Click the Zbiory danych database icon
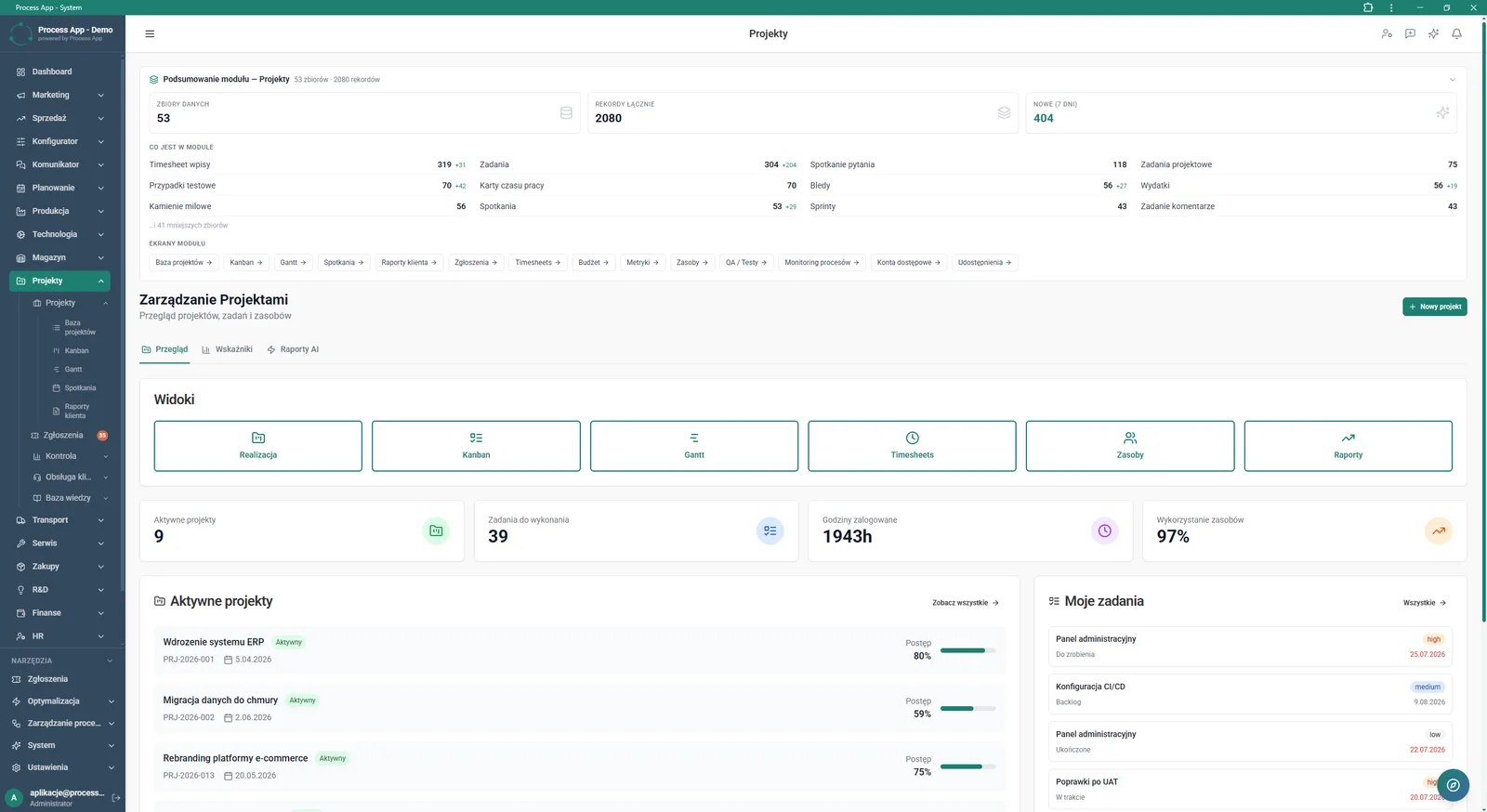Image resolution: width=1487 pixels, height=812 pixels. 566,112
